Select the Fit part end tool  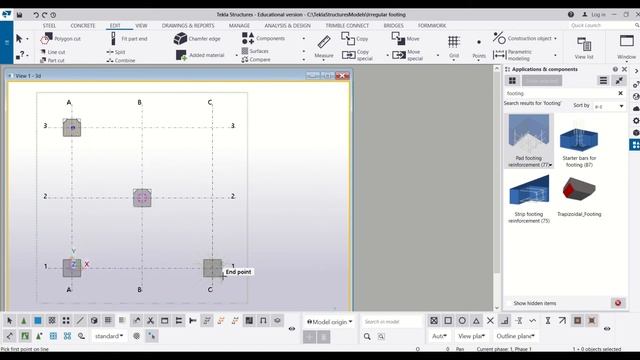[129, 39]
